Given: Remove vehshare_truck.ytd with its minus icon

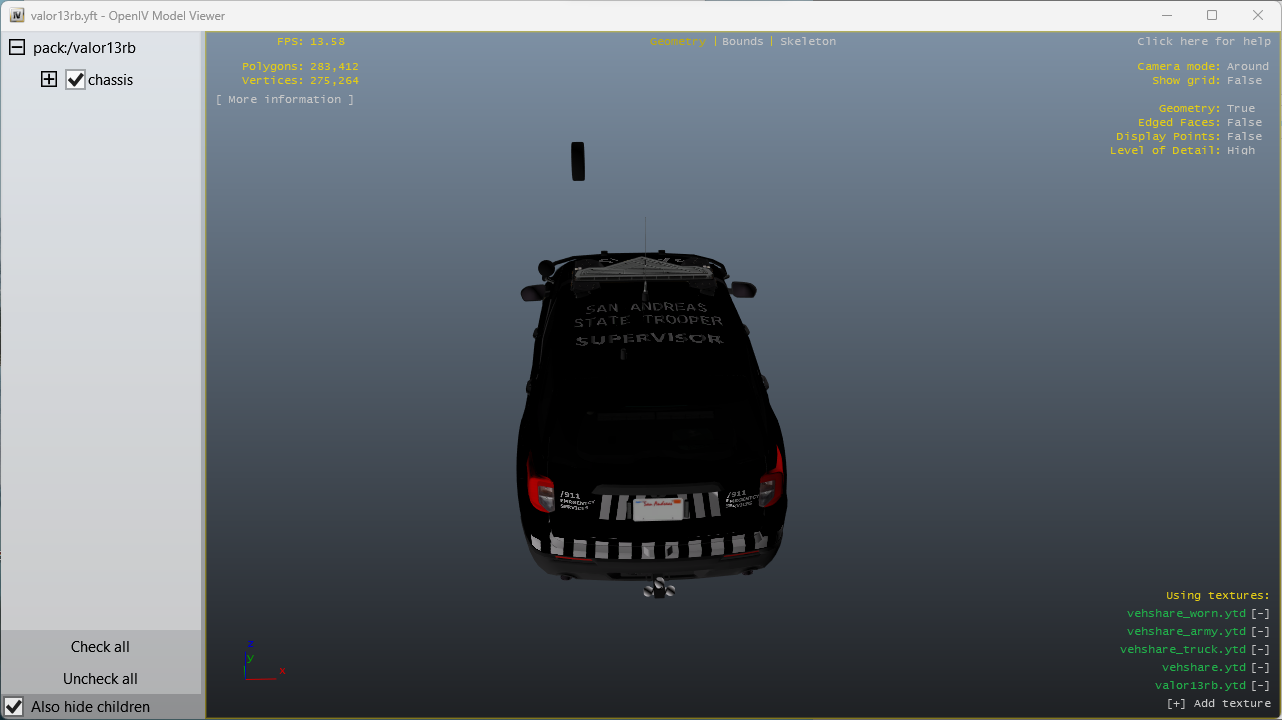Looking at the screenshot, I should pos(1260,650).
